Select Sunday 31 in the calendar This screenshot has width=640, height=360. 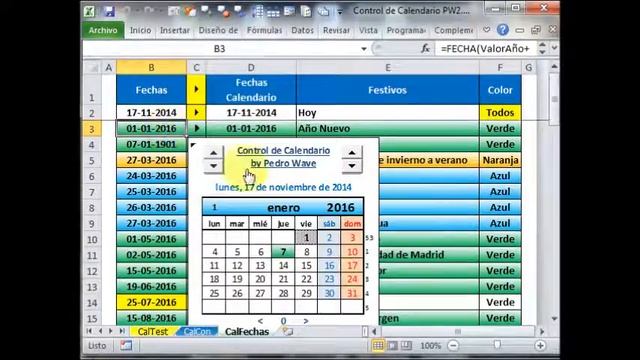(x=352, y=293)
